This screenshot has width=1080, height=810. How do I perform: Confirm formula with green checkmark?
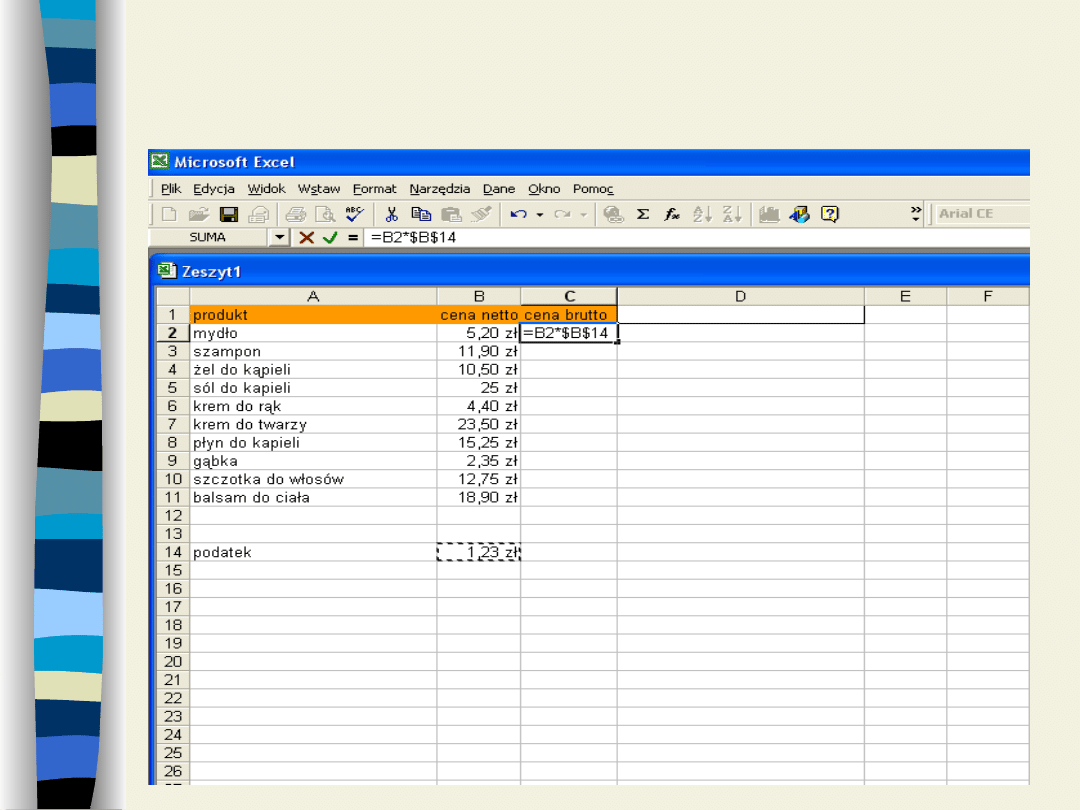[330, 238]
